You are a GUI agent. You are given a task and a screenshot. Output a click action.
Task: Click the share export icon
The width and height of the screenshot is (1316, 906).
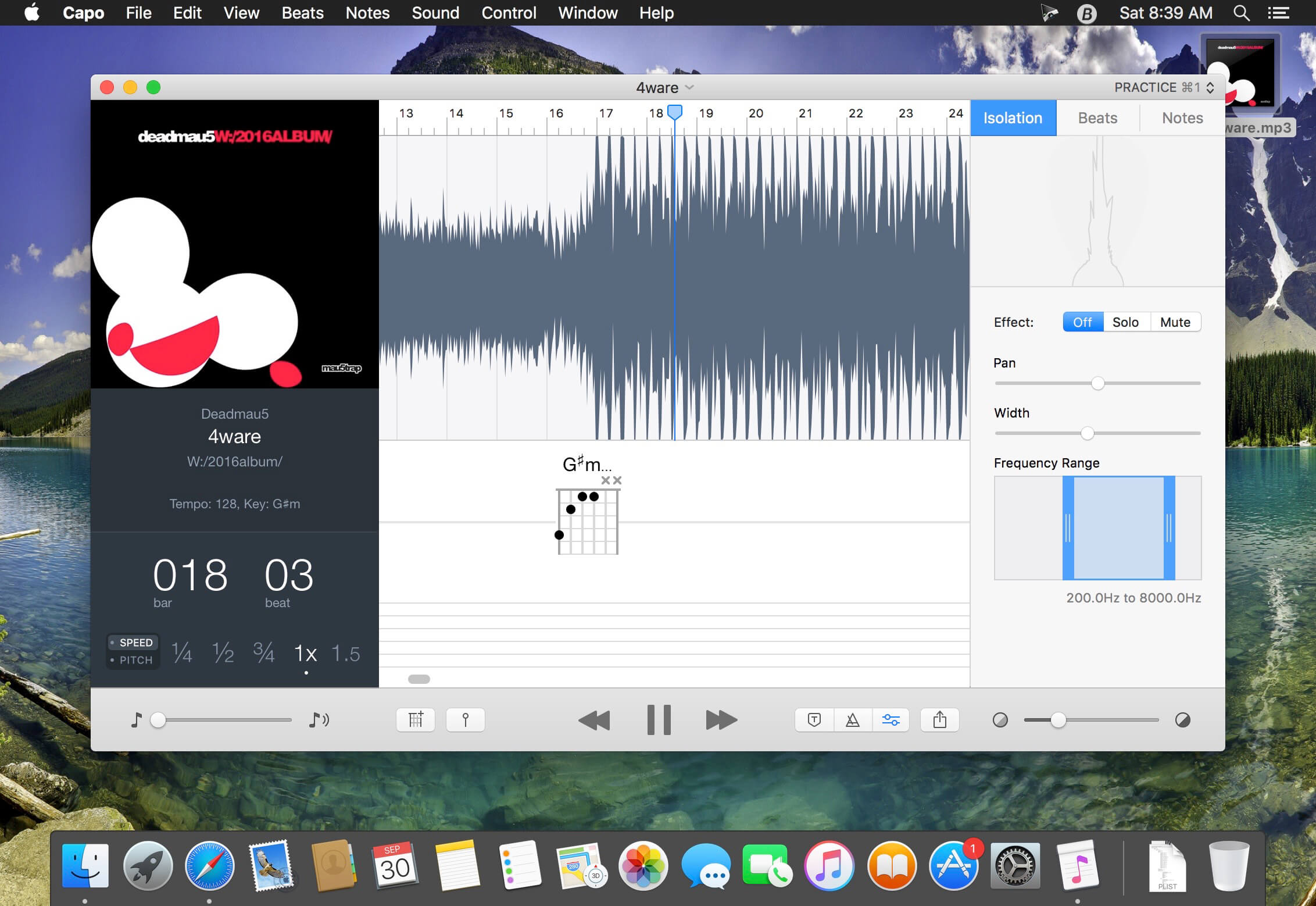pyautogui.click(x=940, y=720)
